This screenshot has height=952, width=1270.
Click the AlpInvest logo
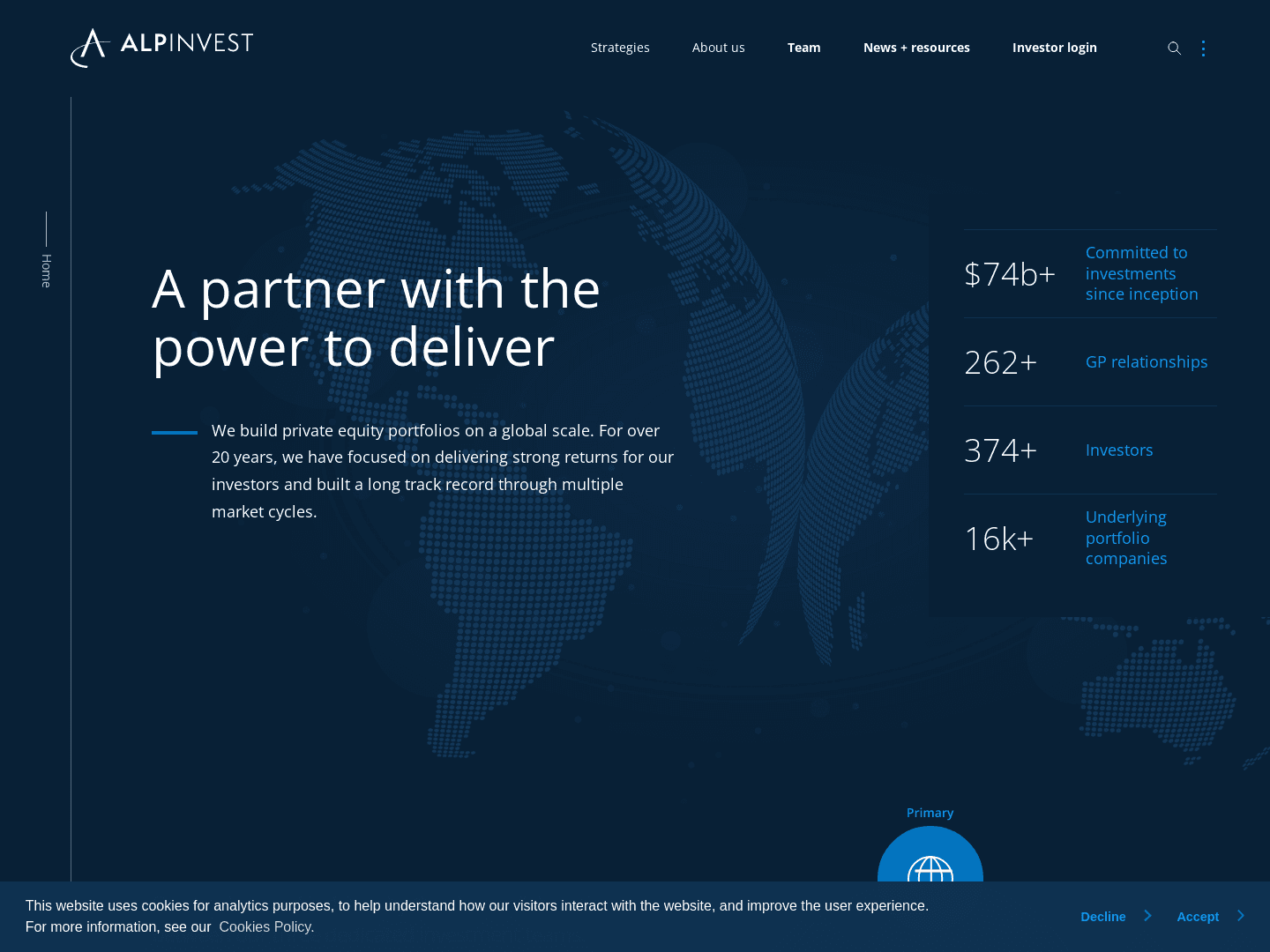pyautogui.click(x=162, y=47)
